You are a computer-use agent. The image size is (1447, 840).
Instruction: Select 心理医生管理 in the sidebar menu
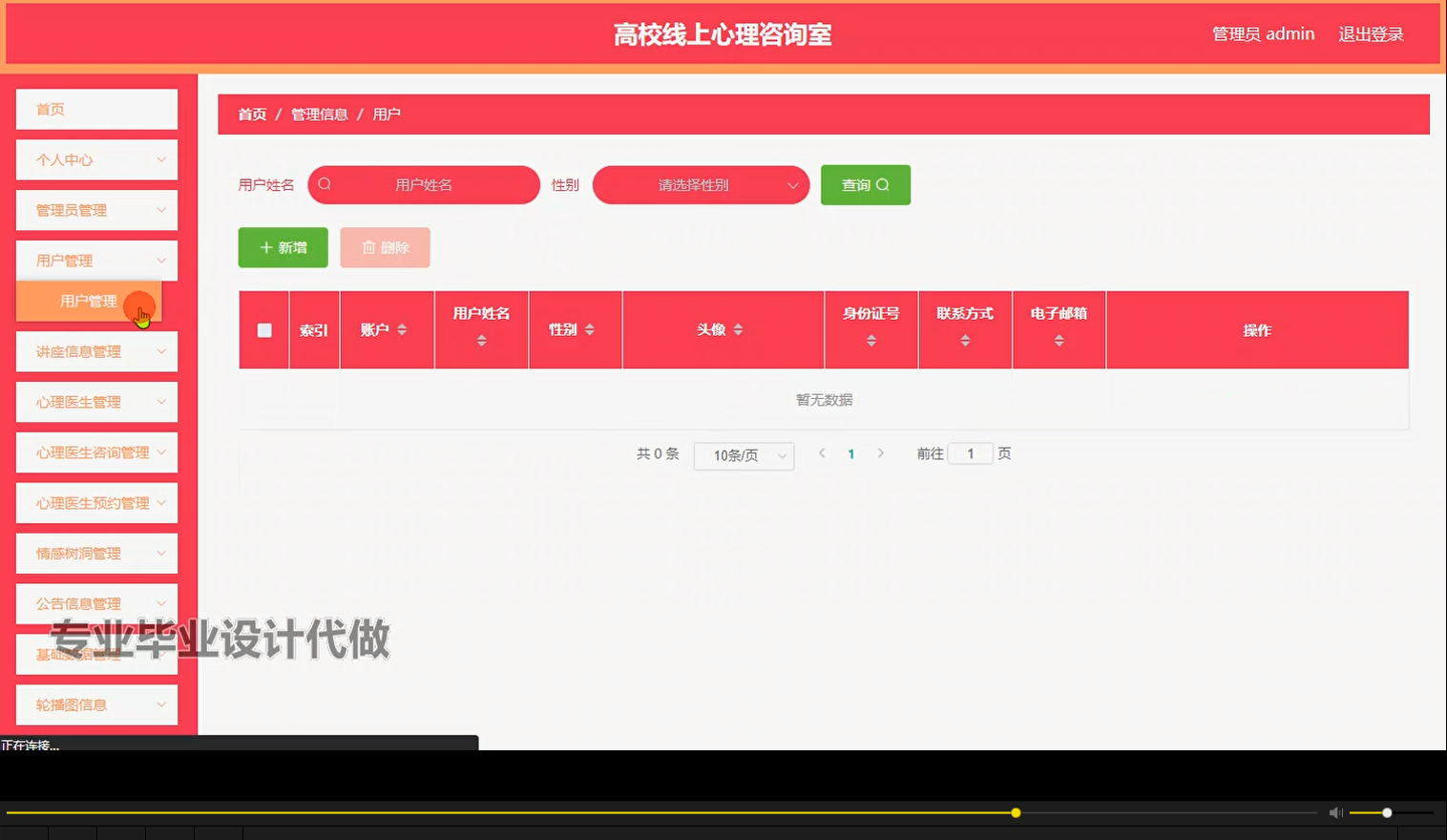95,401
